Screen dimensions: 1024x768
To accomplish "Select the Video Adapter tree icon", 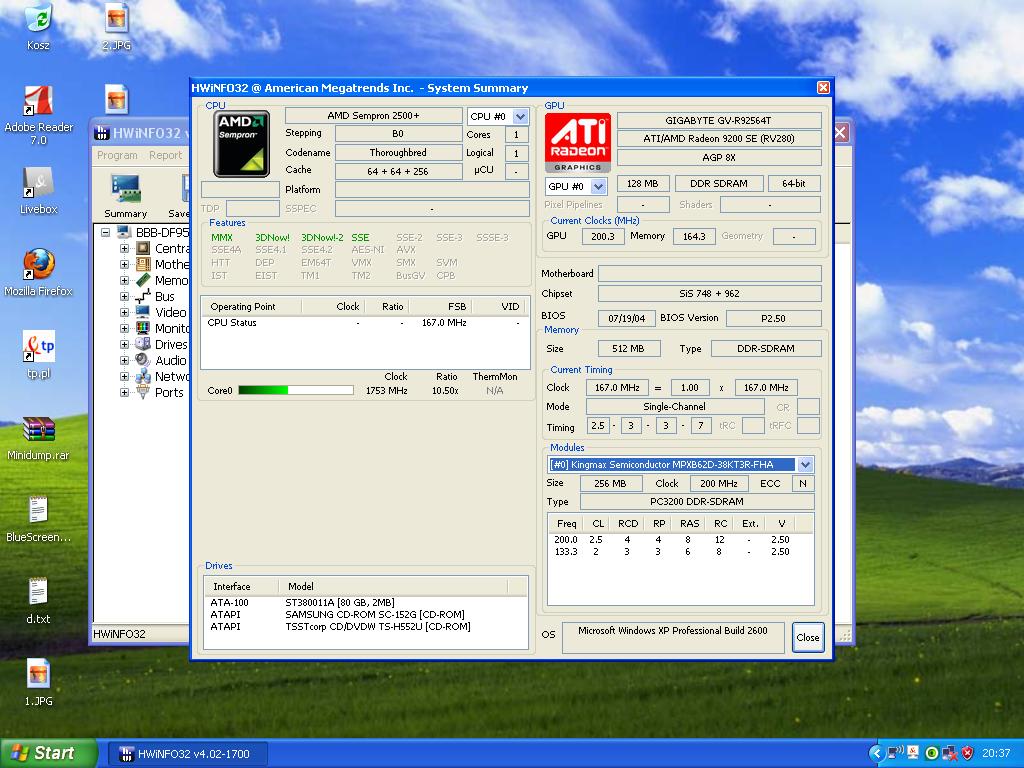I will click(143, 312).
